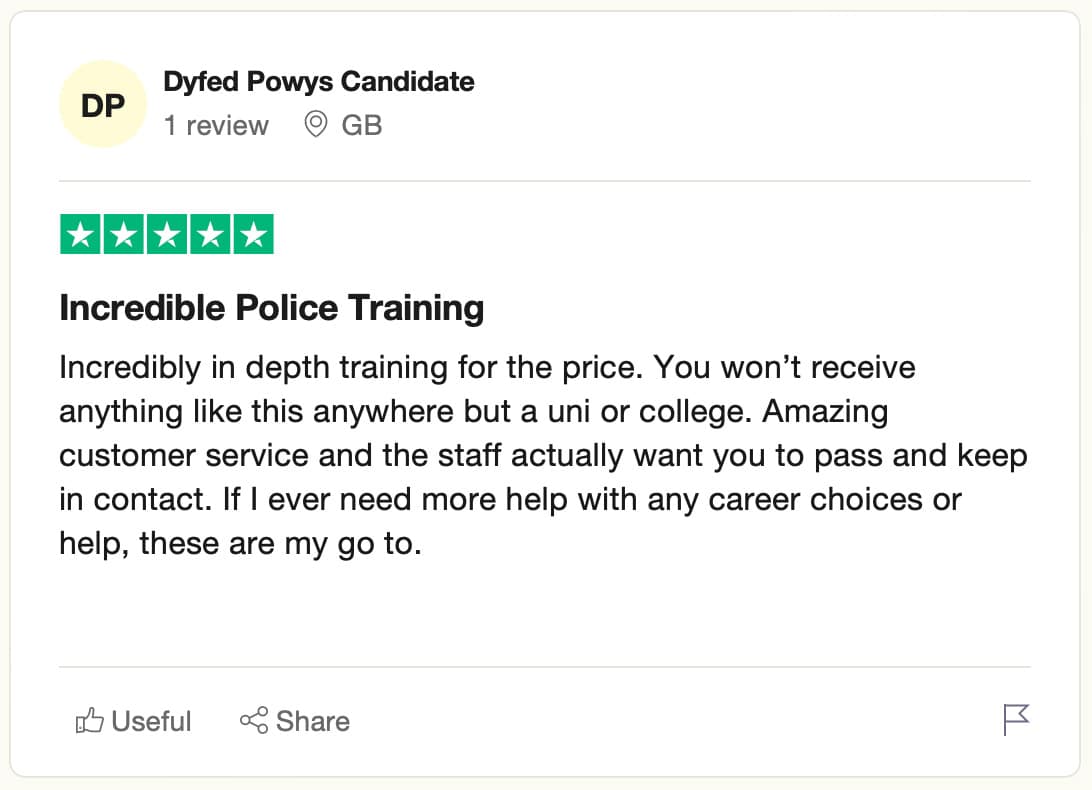Click the third green rating star
This screenshot has width=1092, height=790.
[x=167, y=236]
